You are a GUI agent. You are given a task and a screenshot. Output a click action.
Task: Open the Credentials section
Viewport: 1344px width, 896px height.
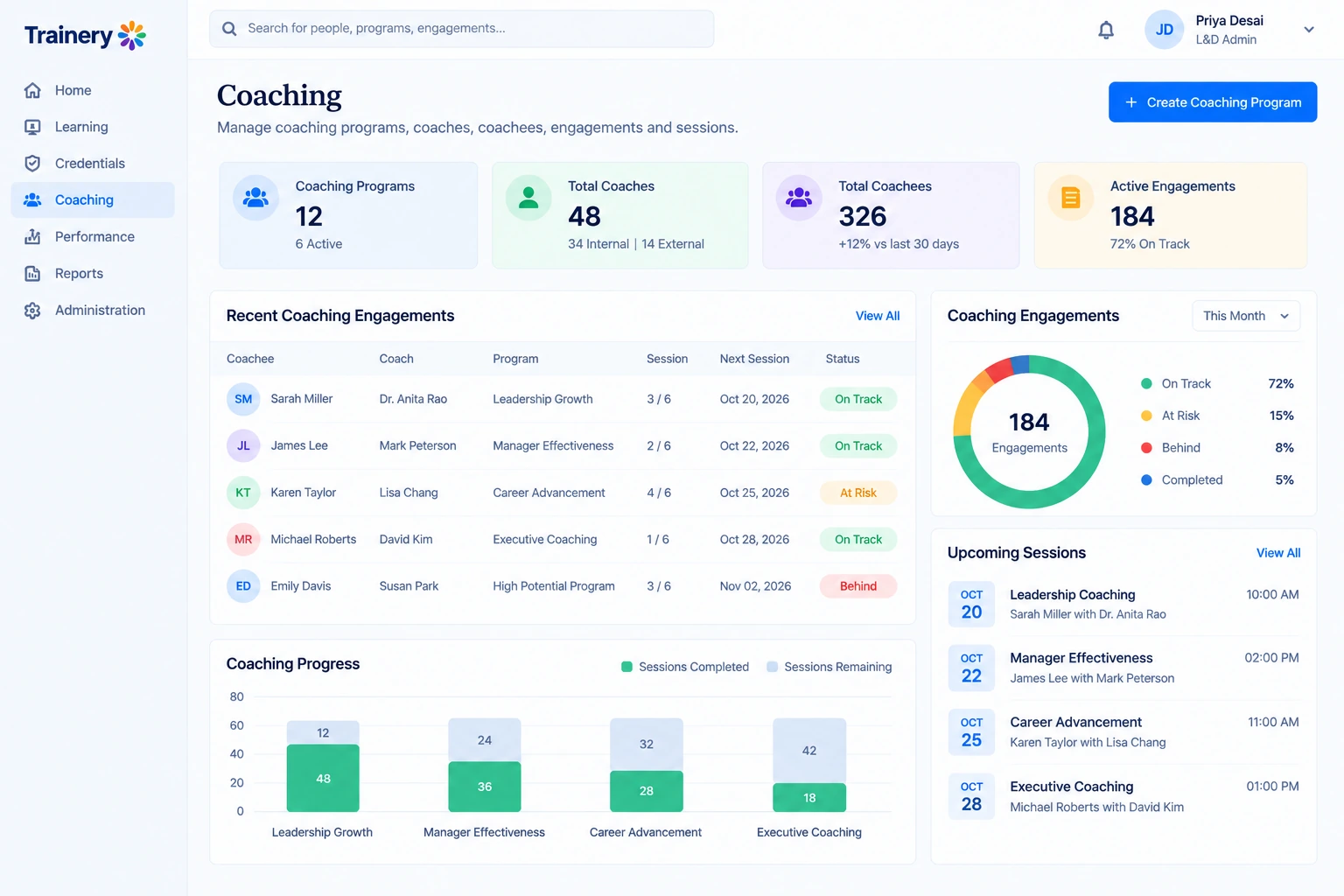tap(93, 164)
